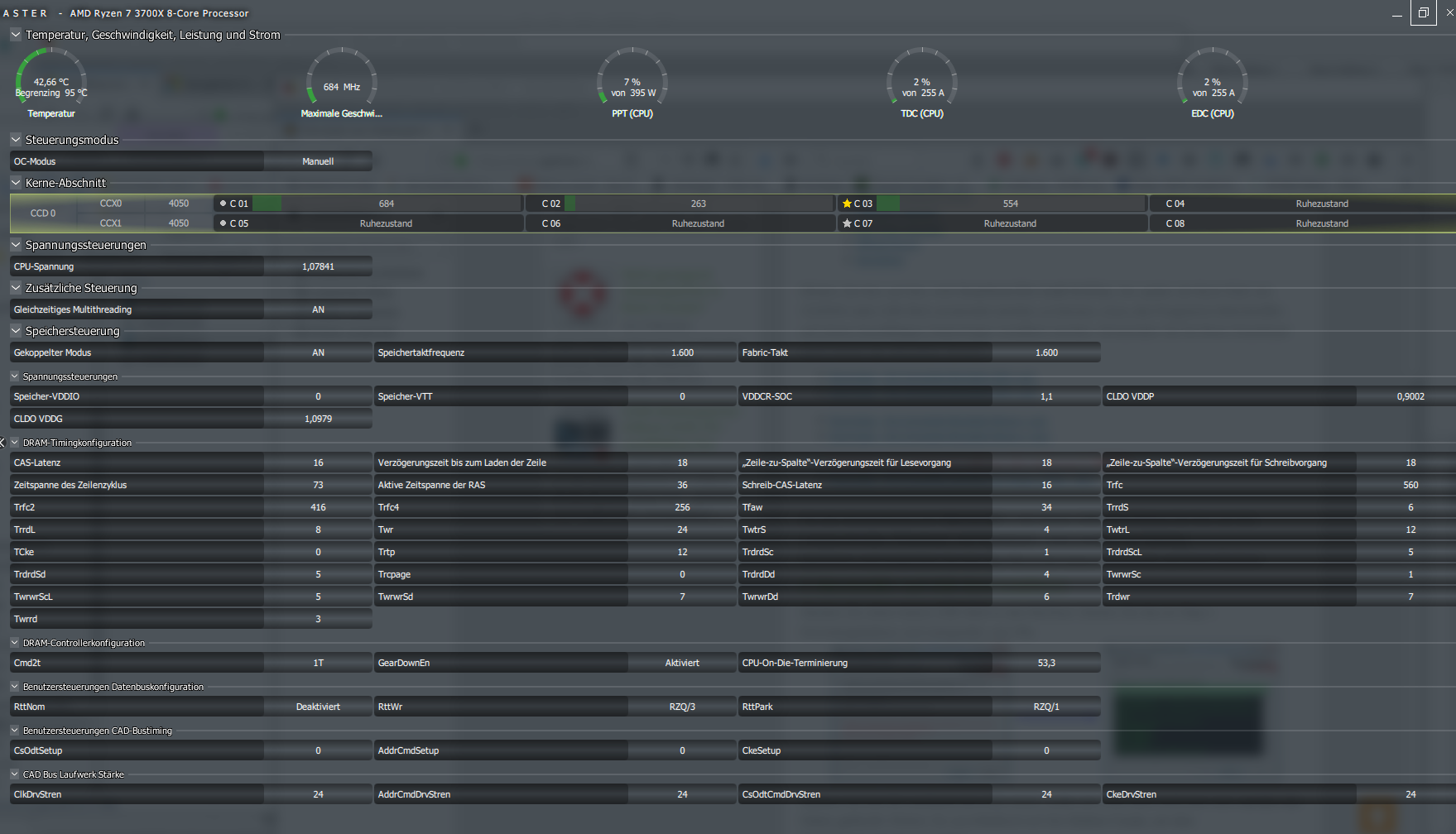The width and height of the screenshot is (1456, 834).
Task: Open the RttPark RZQ/1 value
Action: 1046,707
